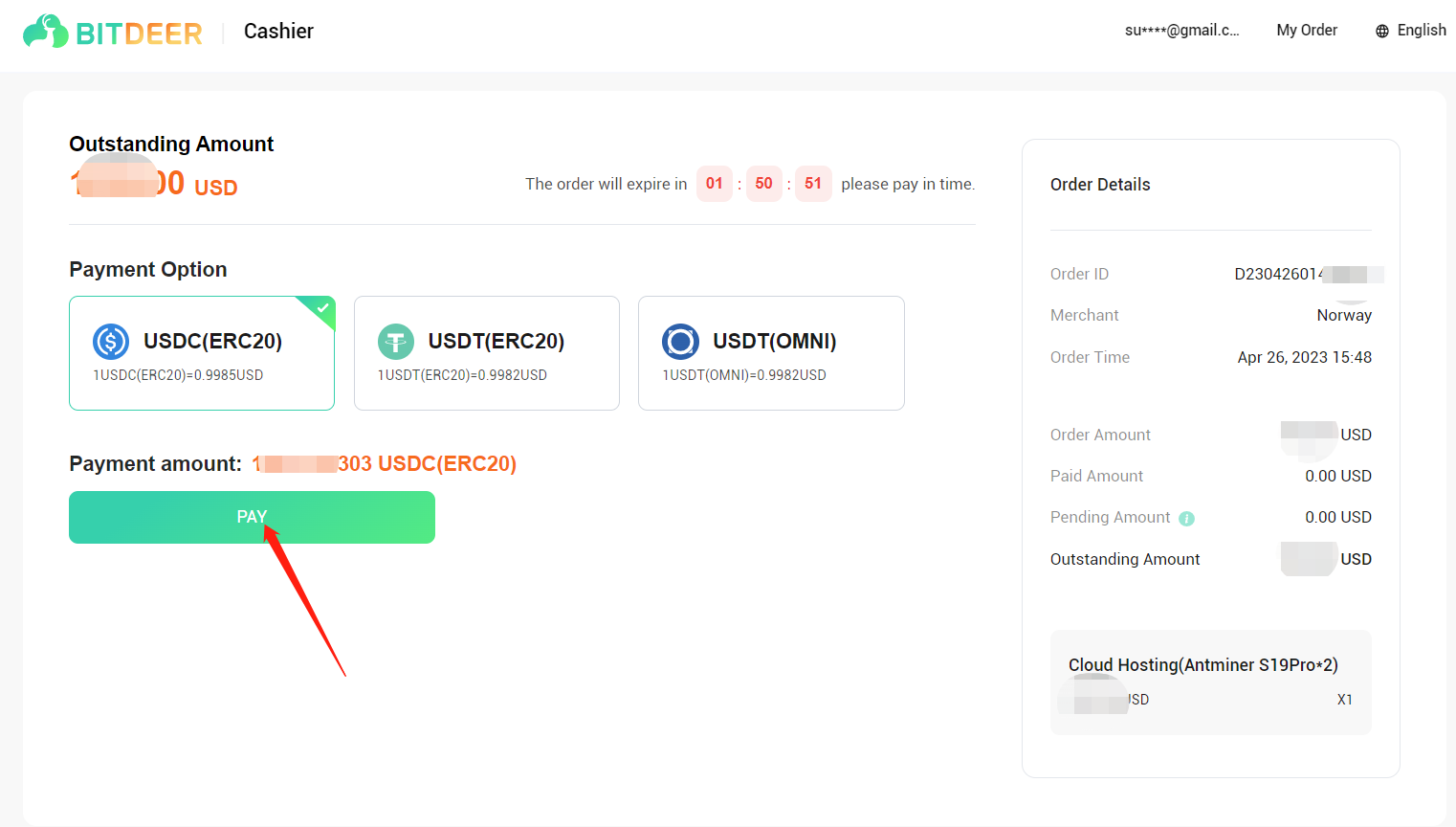Viewport: 1456px width, 827px height.
Task: Click the Order ID label
Action: point(1079,275)
